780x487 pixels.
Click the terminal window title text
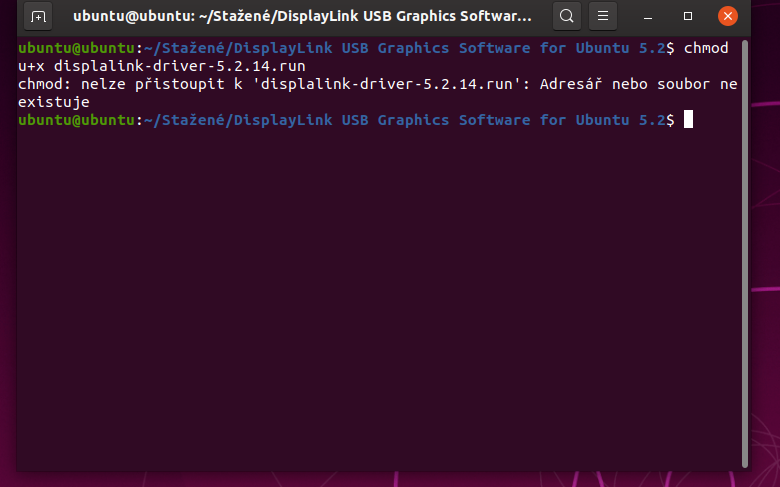[x=302, y=16]
